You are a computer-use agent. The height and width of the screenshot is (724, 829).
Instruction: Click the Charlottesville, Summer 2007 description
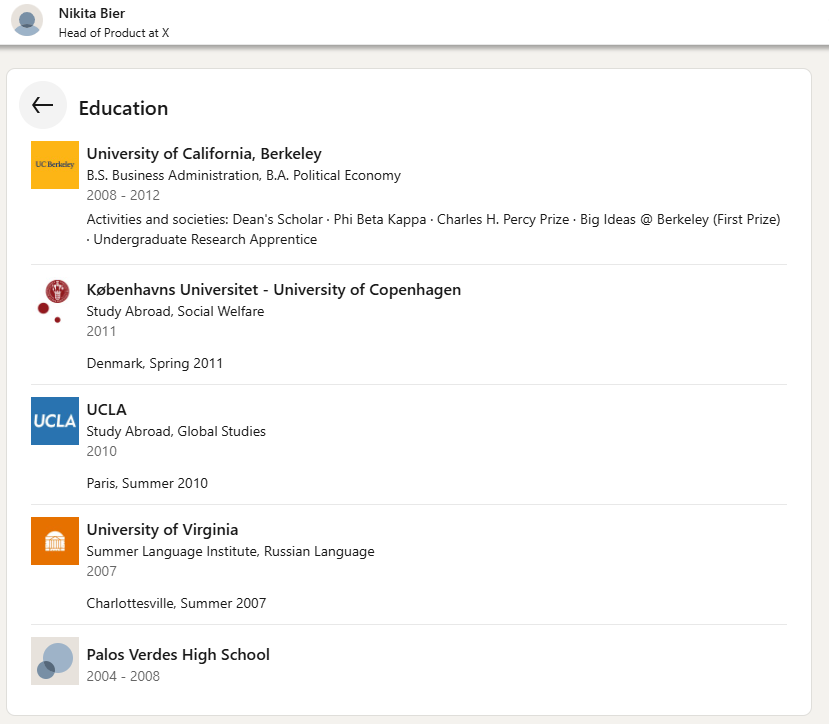[177, 603]
